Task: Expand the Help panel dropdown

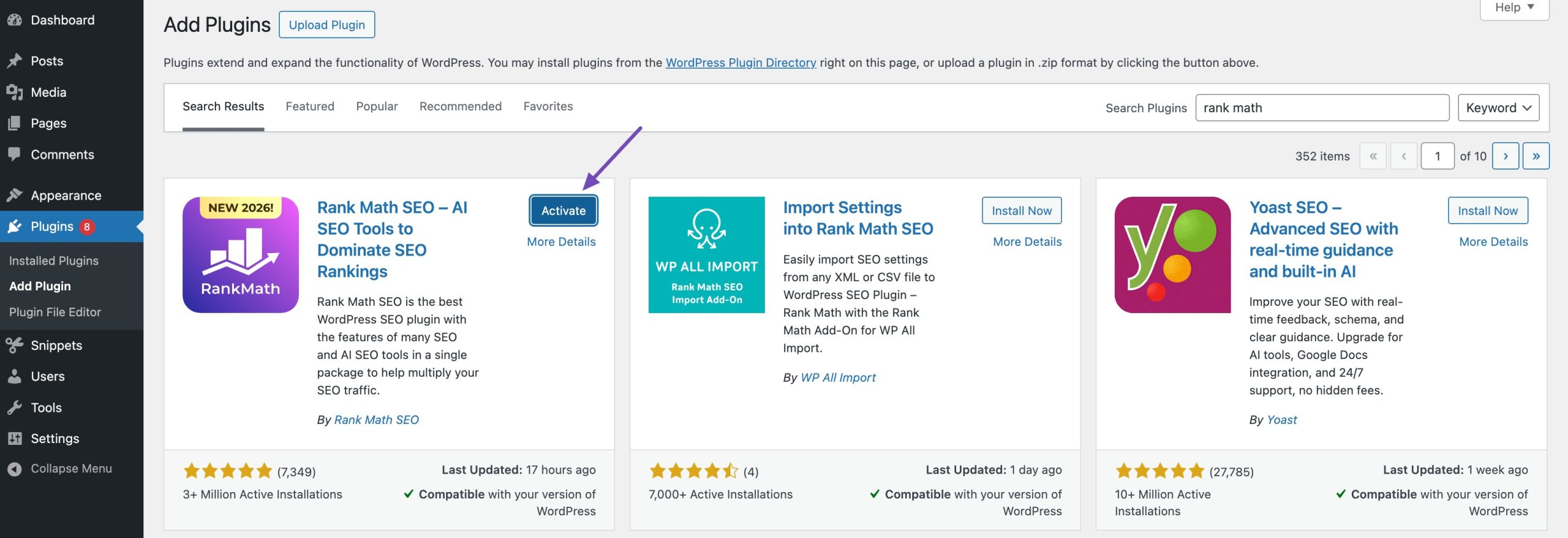Action: coord(1514,8)
